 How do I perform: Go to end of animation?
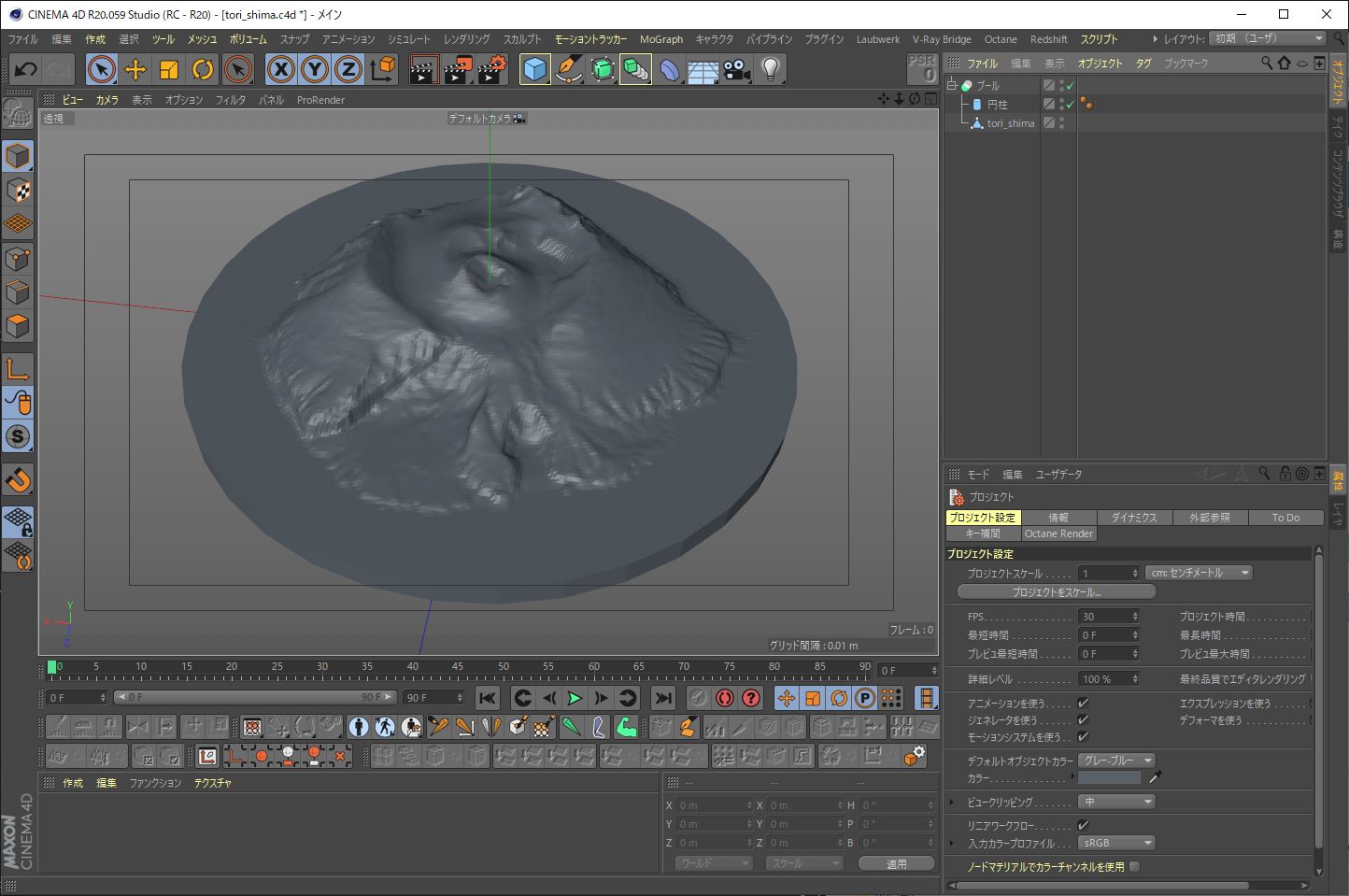click(663, 698)
